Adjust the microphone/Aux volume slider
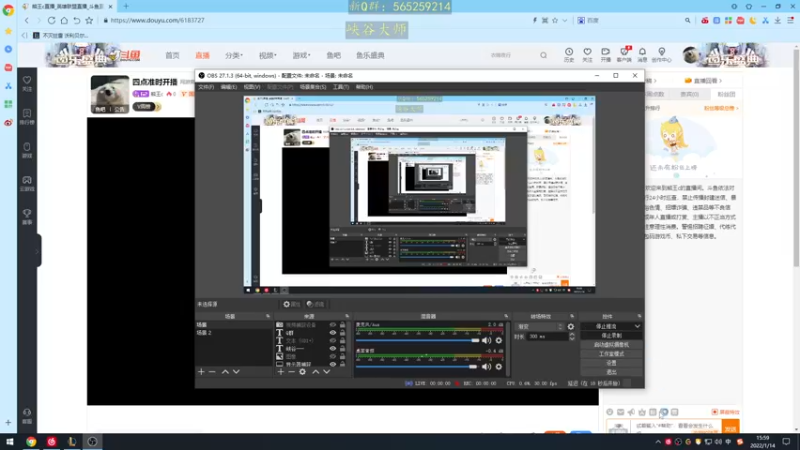Image resolution: width=800 pixels, height=450 pixels. 417,340
